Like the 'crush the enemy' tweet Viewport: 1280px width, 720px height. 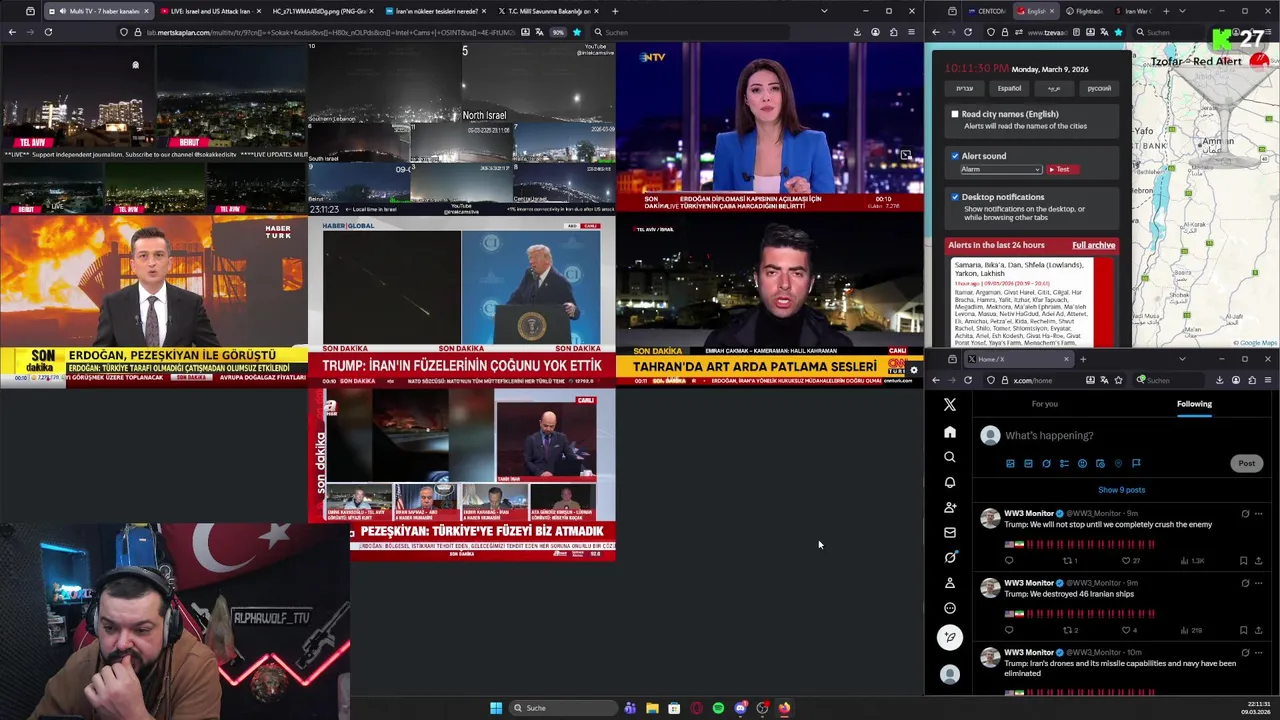(x=1126, y=561)
